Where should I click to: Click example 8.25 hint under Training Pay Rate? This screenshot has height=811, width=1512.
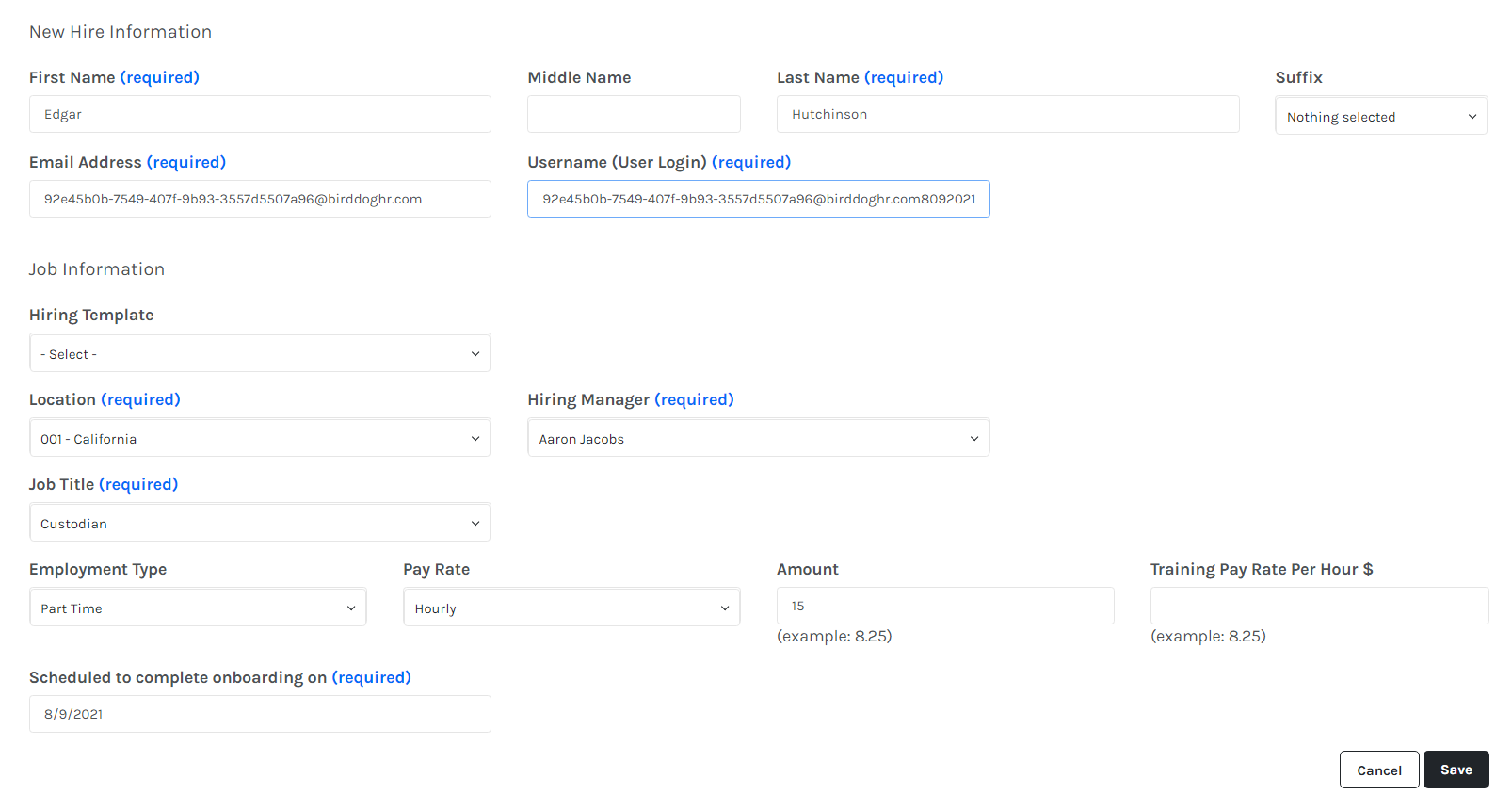(x=1208, y=636)
